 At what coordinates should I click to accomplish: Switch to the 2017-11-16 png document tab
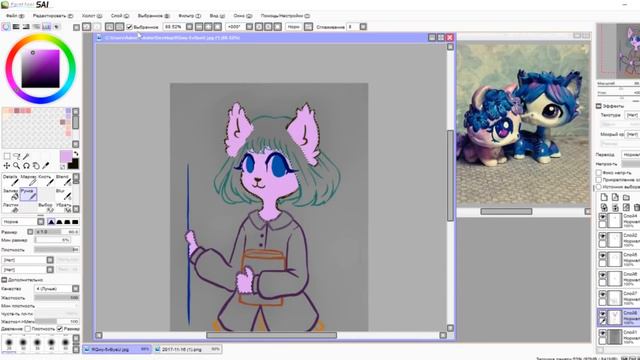click(x=188, y=349)
